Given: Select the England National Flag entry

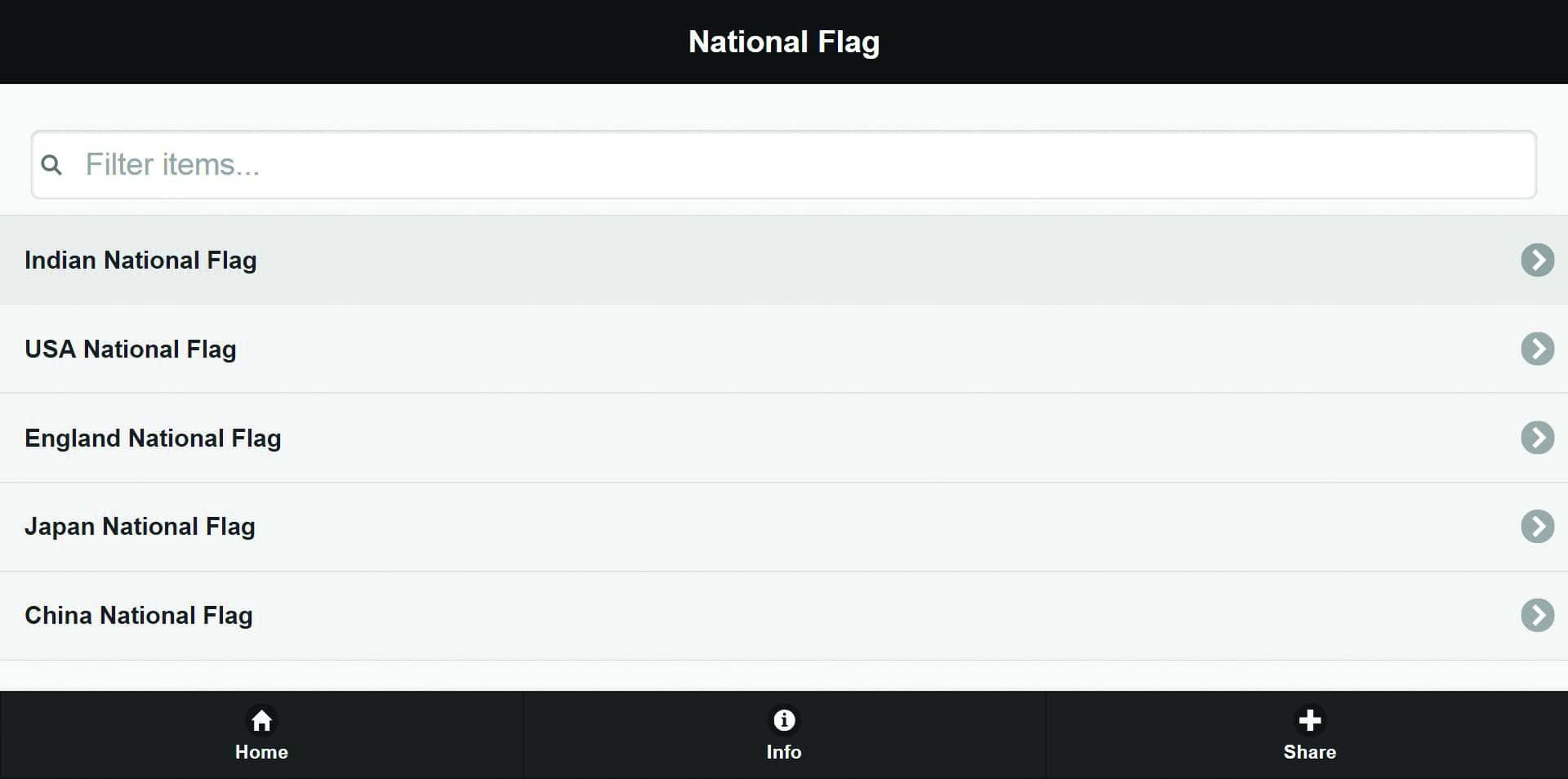Looking at the screenshot, I should (x=153, y=438).
